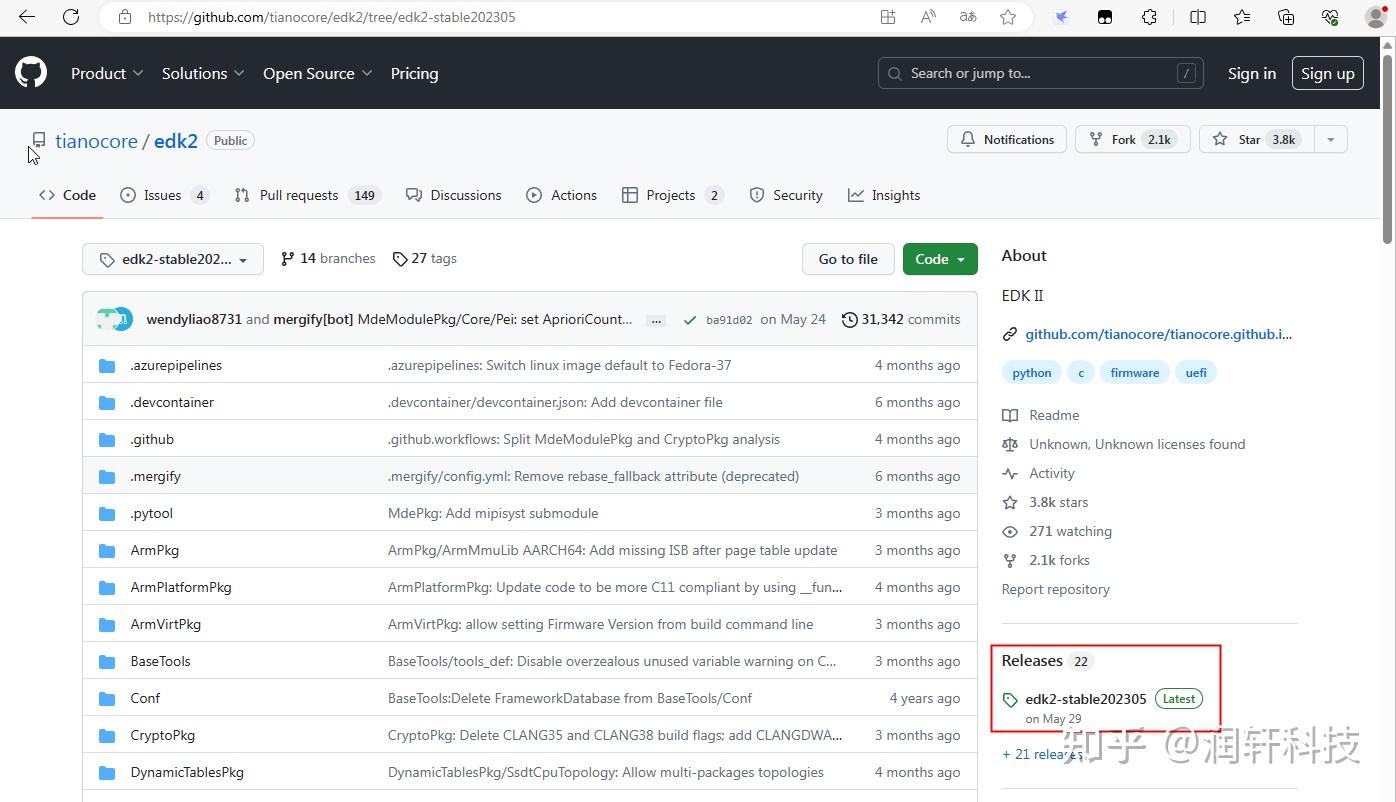Click the Go to file button
The width and height of the screenshot is (1396, 802).
848,259
